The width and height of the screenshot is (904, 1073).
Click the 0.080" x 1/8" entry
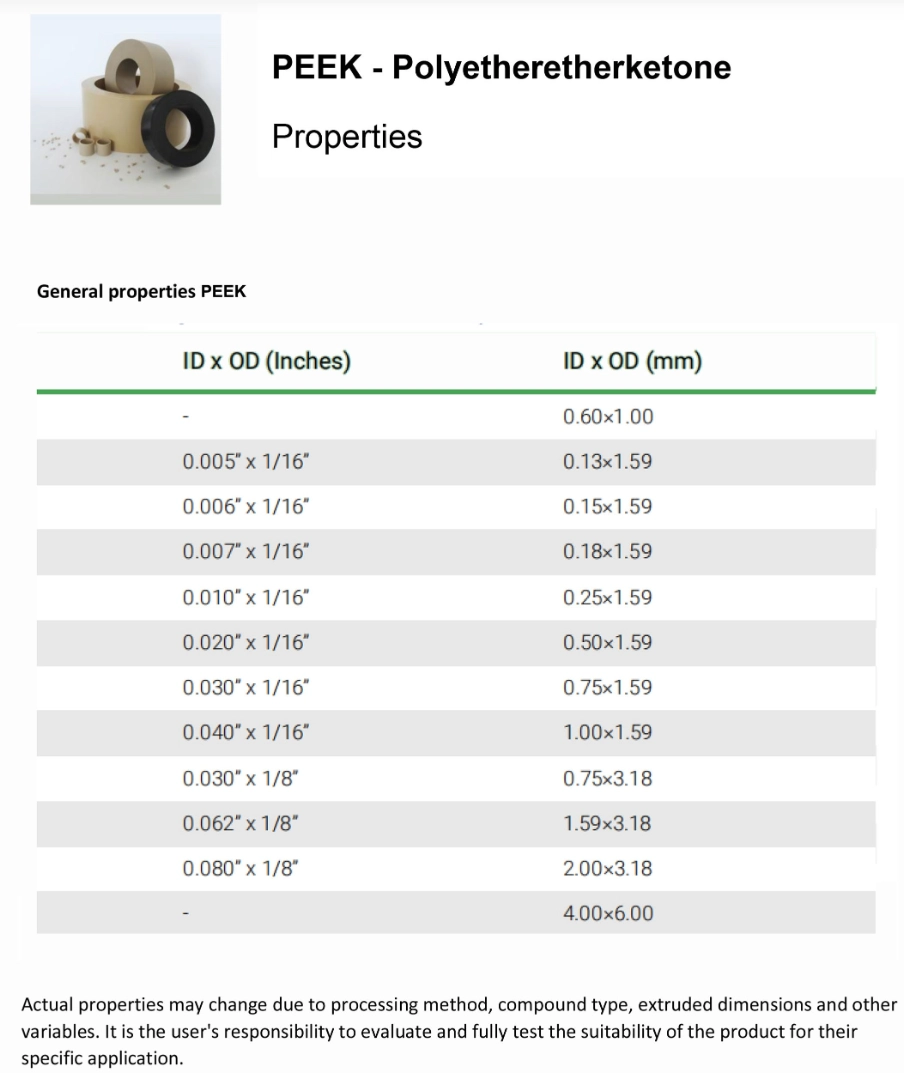click(240, 868)
